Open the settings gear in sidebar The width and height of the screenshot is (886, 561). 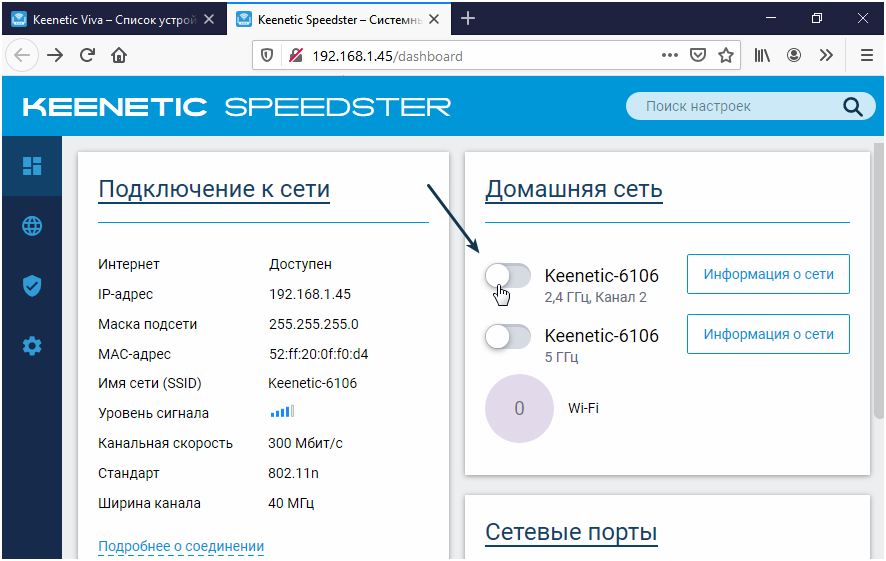32,346
